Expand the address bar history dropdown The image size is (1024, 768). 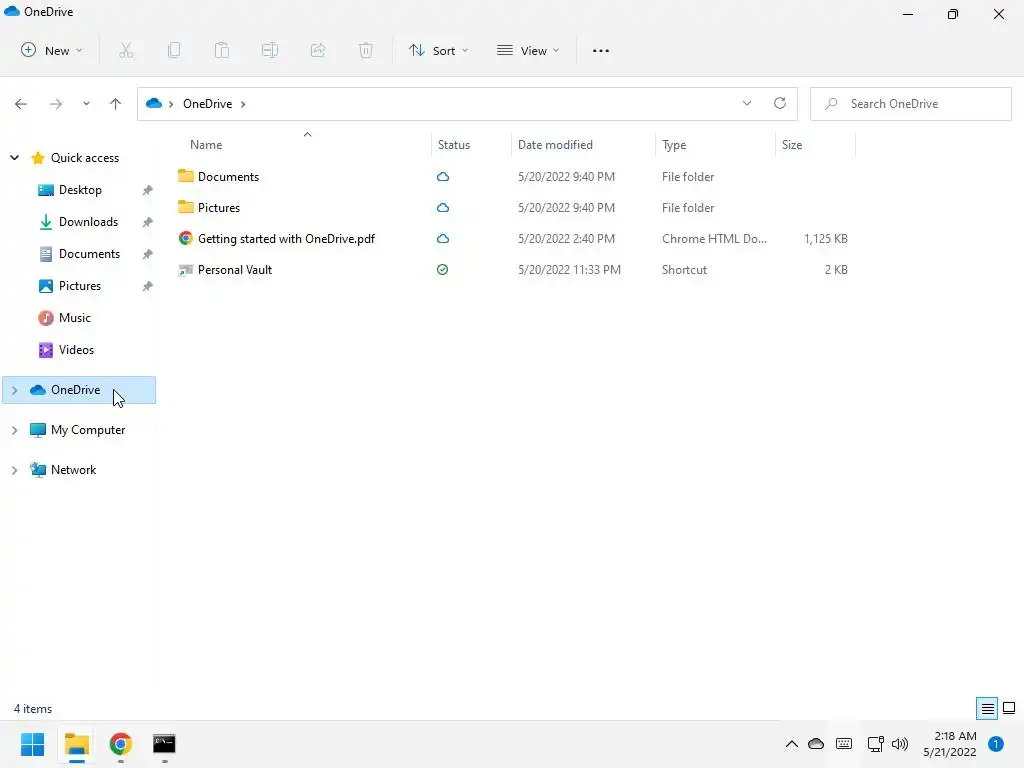pyautogui.click(x=747, y=103)
